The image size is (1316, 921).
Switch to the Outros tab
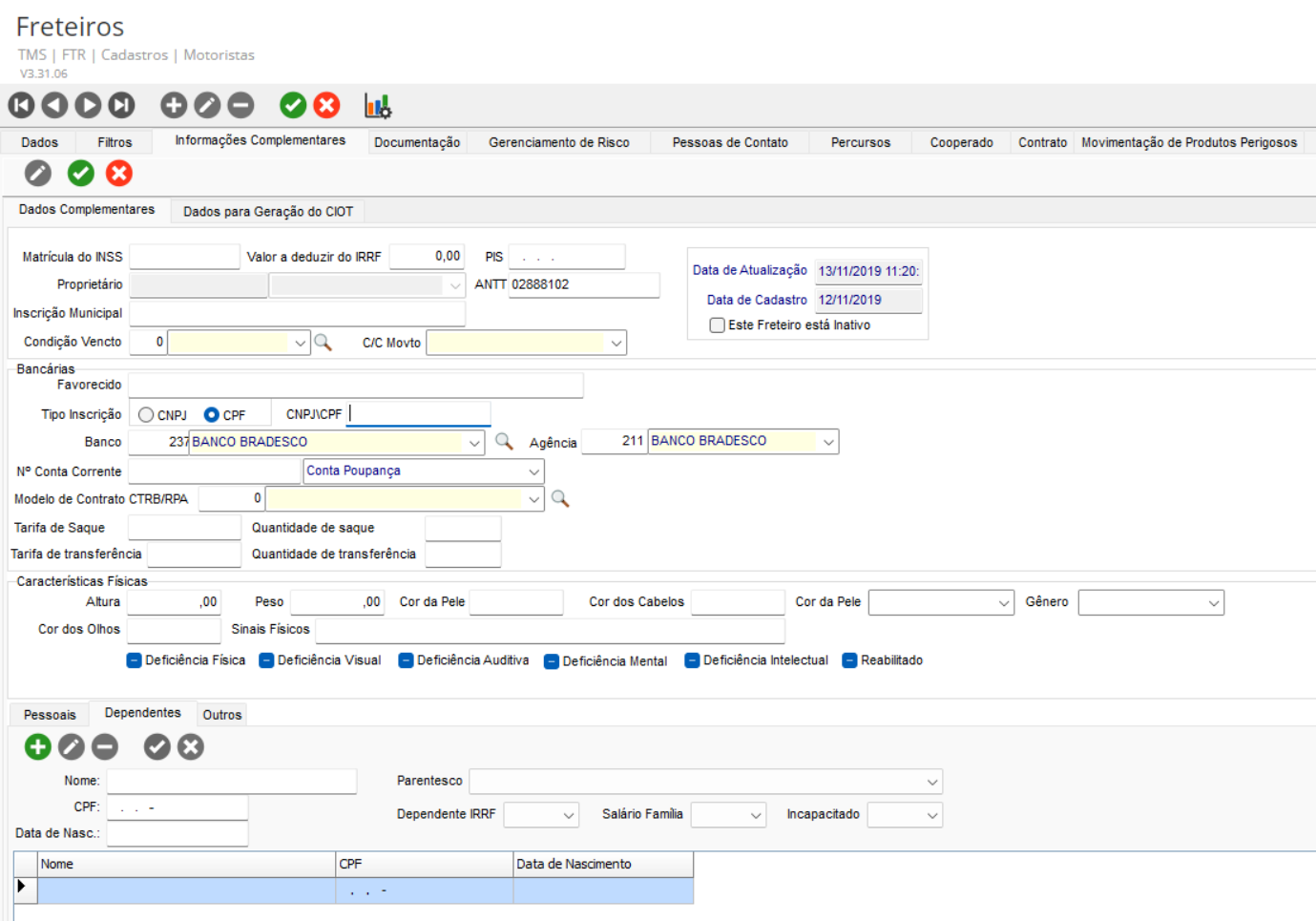click(x=222, y=715)
